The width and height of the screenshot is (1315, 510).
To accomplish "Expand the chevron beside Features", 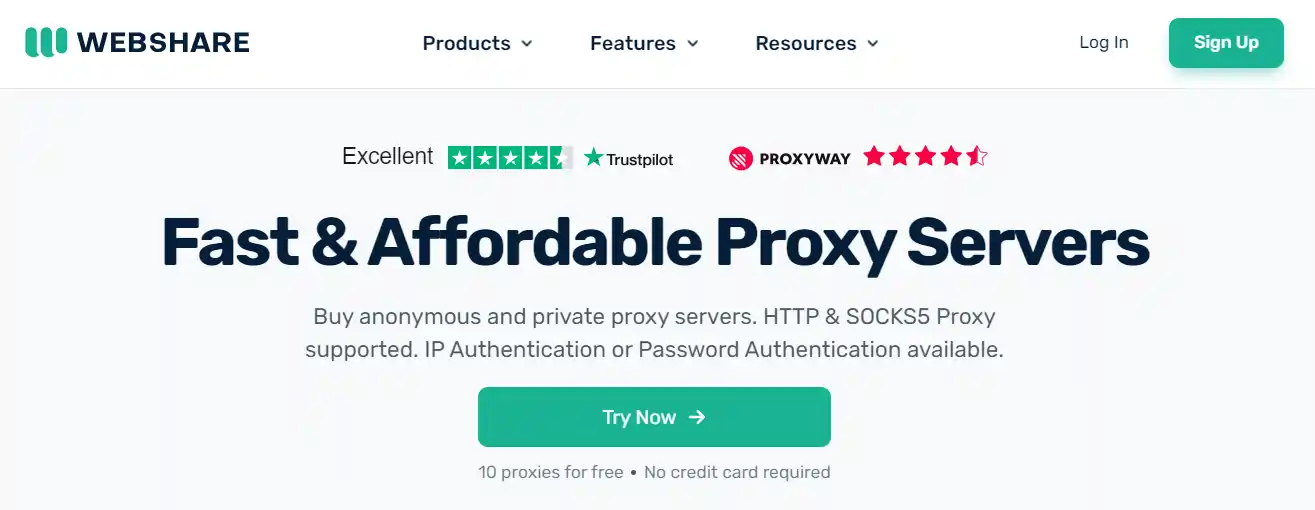I will tap(693, 44).
